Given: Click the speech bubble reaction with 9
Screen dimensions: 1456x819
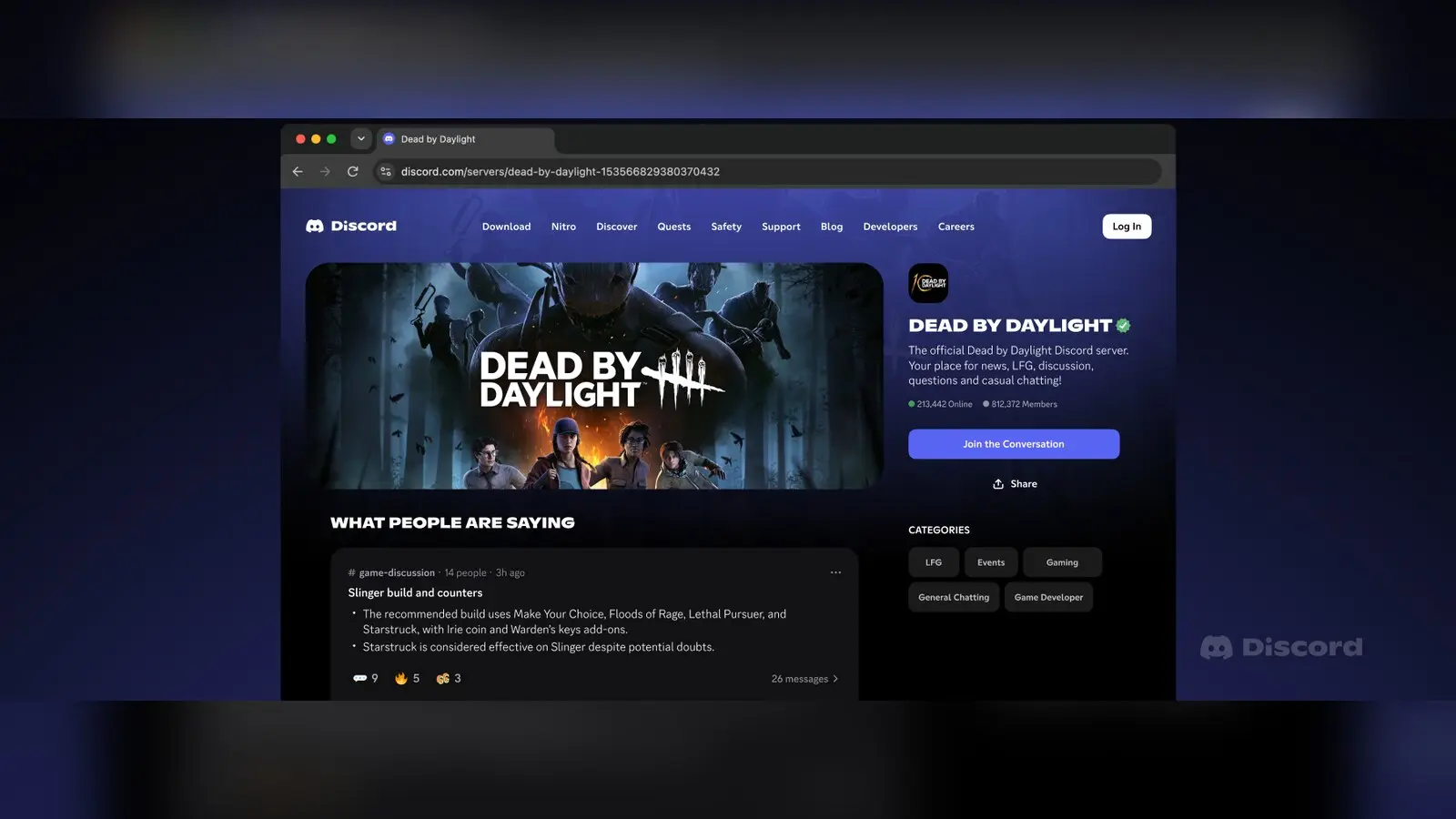Looking at the screenshot, I should click(365, 678).
